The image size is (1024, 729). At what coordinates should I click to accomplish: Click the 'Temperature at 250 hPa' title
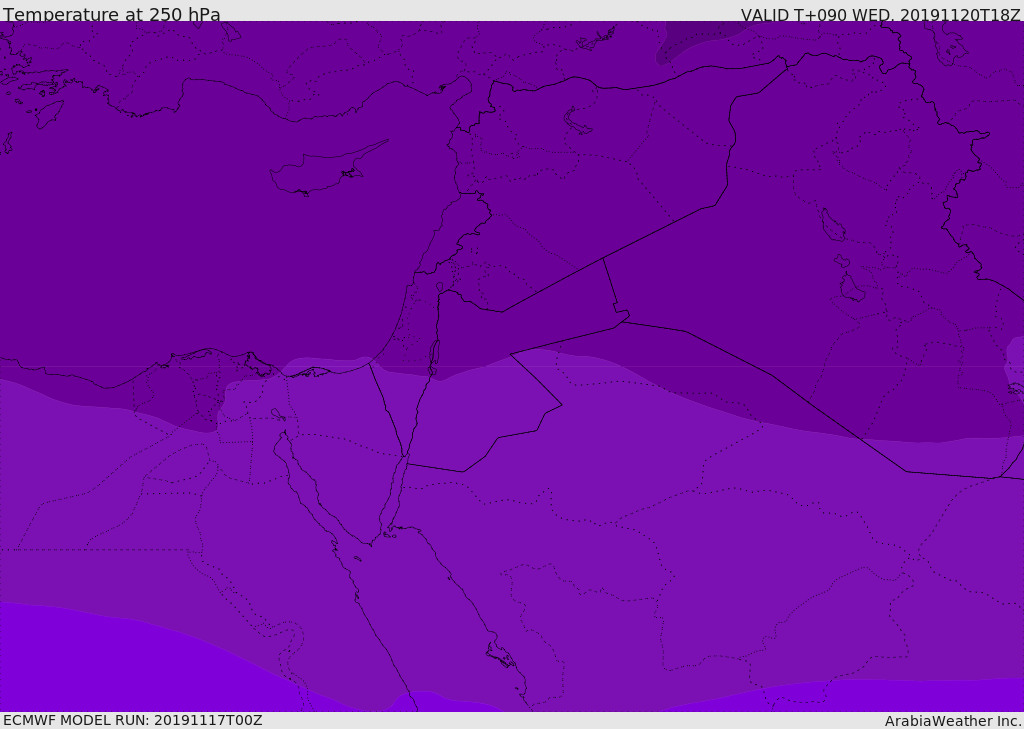click(x=112, y=14)
